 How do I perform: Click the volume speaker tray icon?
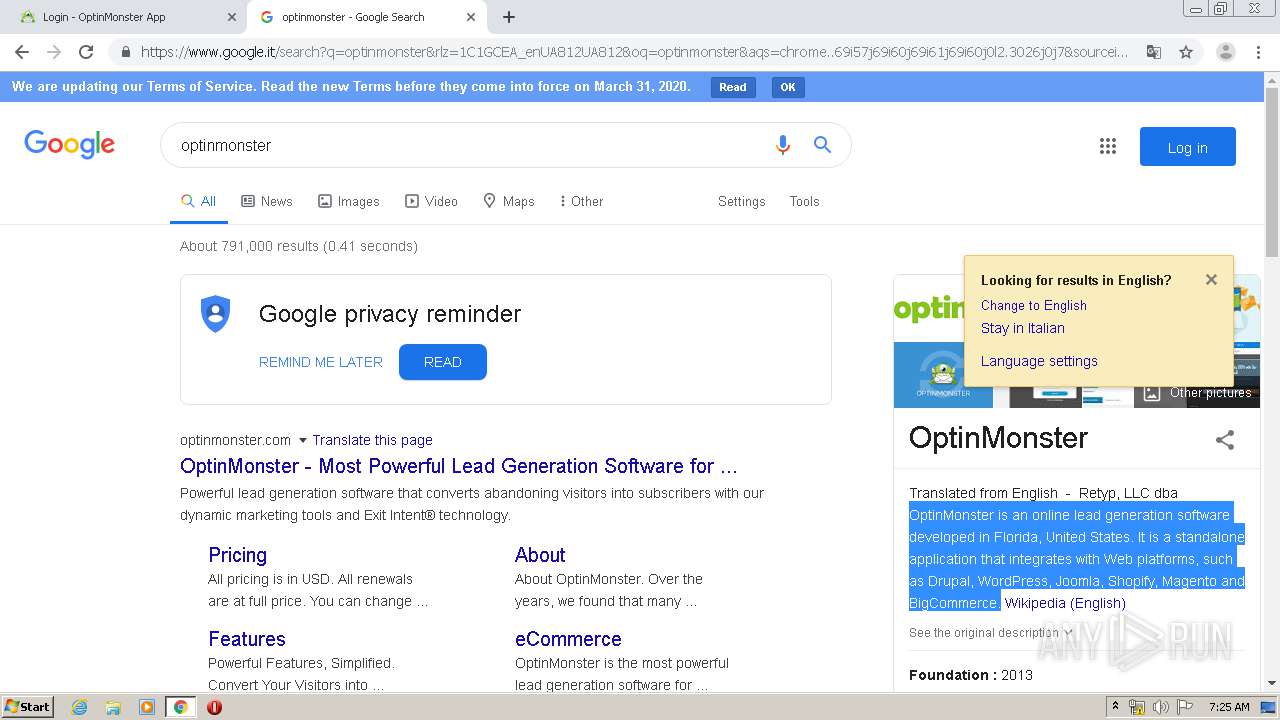click(1160, 707)
